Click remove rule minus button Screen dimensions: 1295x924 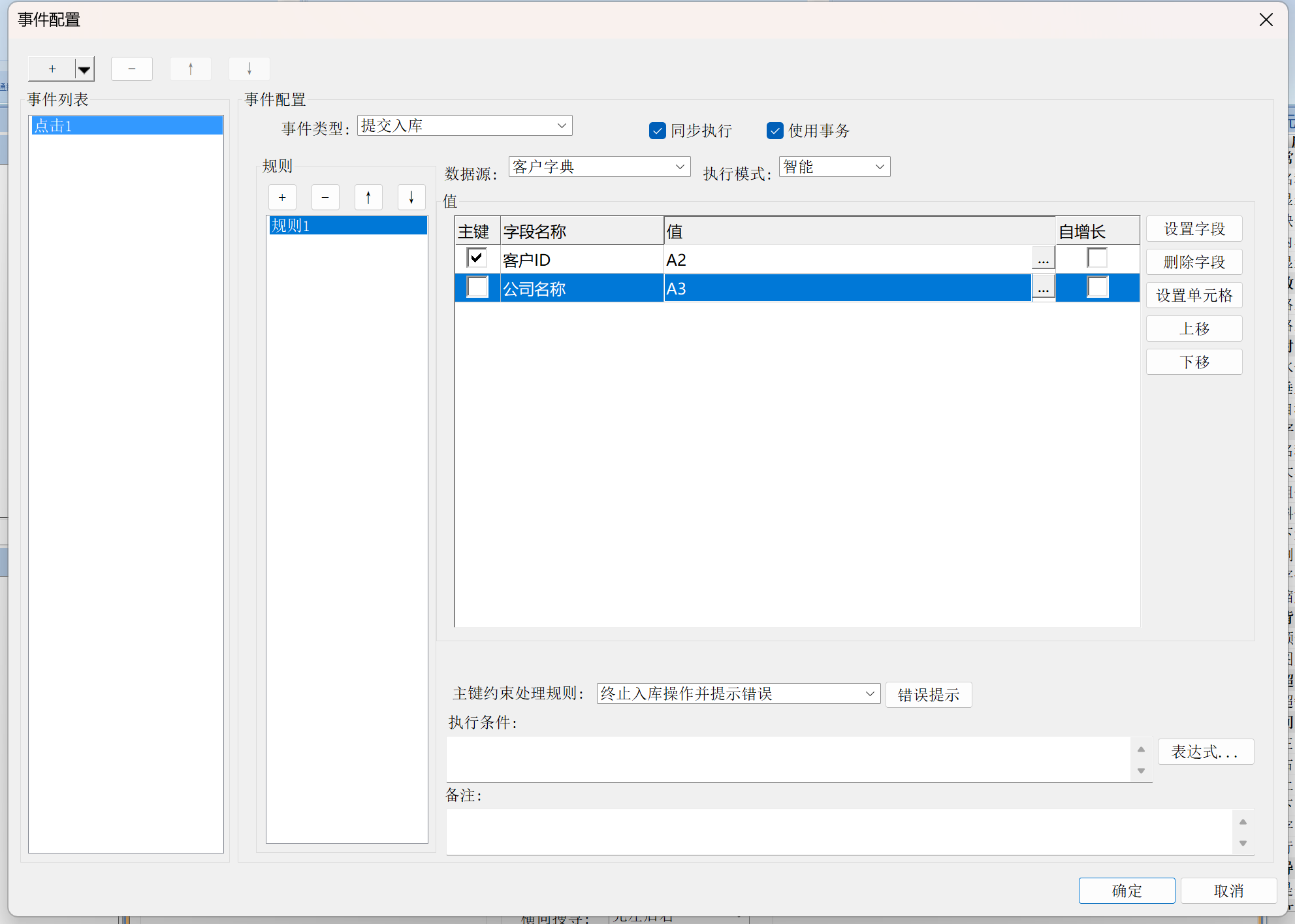click(325, 198)
